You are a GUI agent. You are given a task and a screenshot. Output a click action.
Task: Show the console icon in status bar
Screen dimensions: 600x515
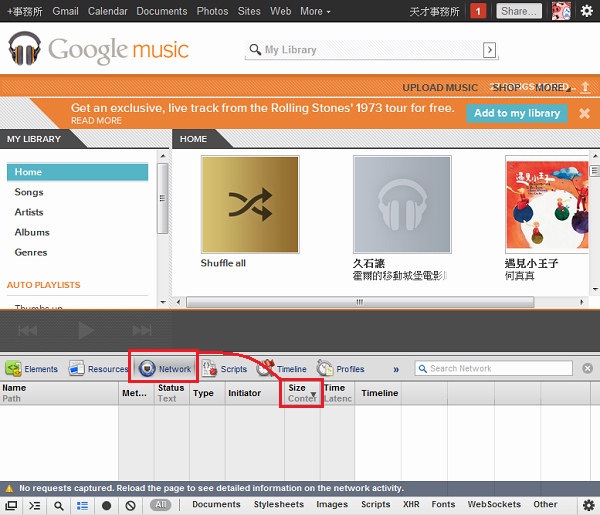[34, 505]
